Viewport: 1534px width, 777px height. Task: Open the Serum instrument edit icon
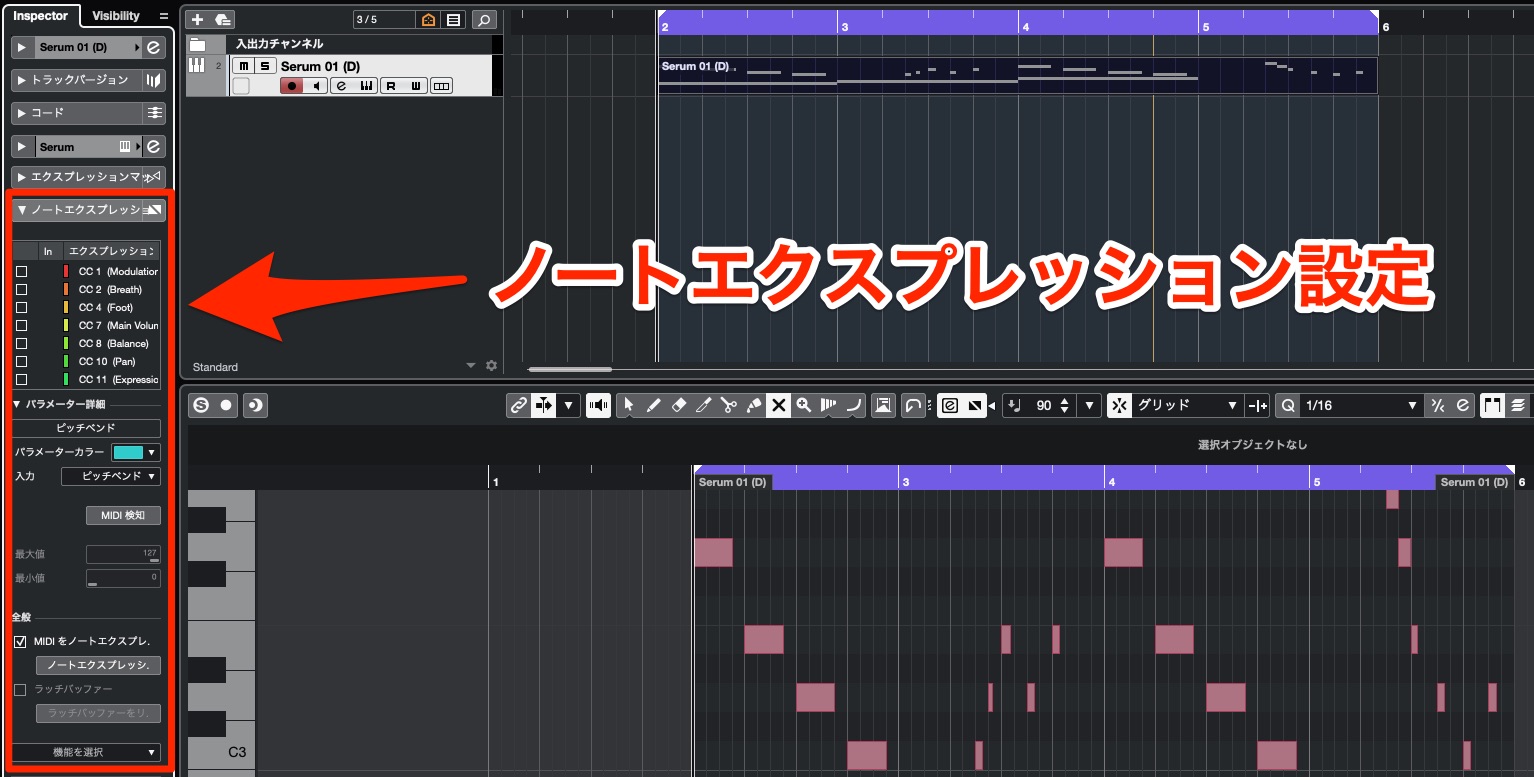point(153,146)
